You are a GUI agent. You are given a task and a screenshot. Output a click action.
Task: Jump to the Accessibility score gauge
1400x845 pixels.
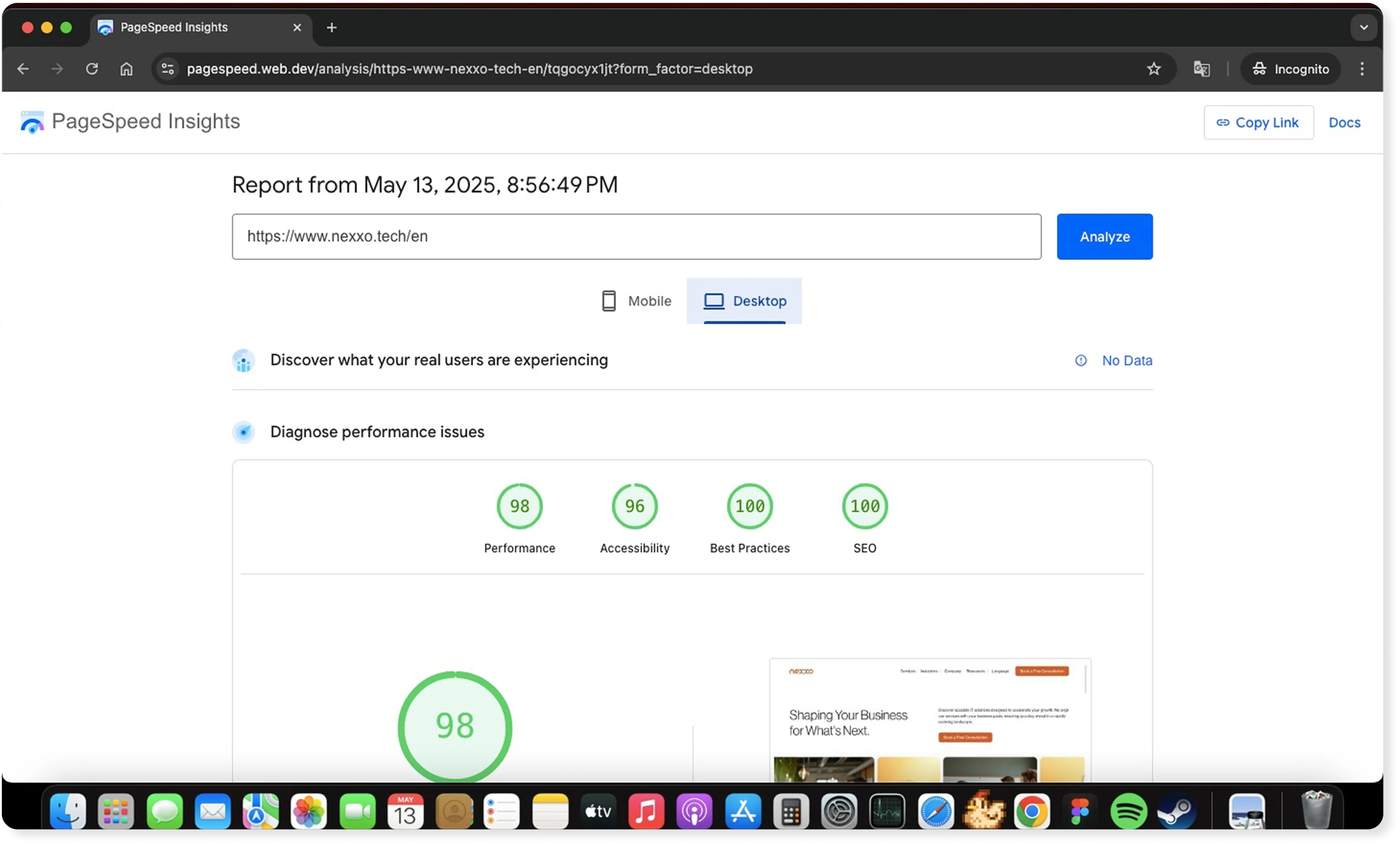pyautogui.click(x=634, y=506)
